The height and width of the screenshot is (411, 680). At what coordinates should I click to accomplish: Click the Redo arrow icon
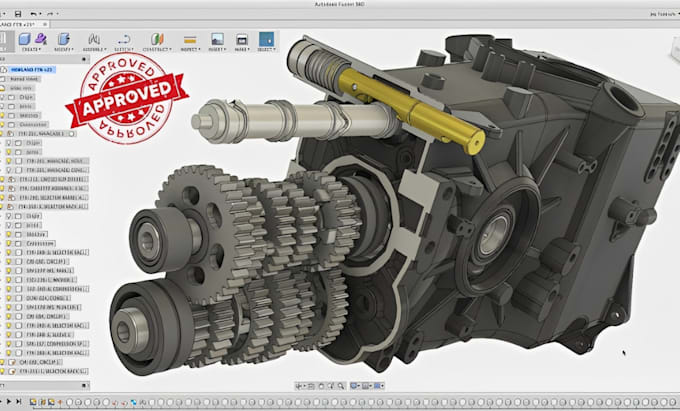click(49, 14)
